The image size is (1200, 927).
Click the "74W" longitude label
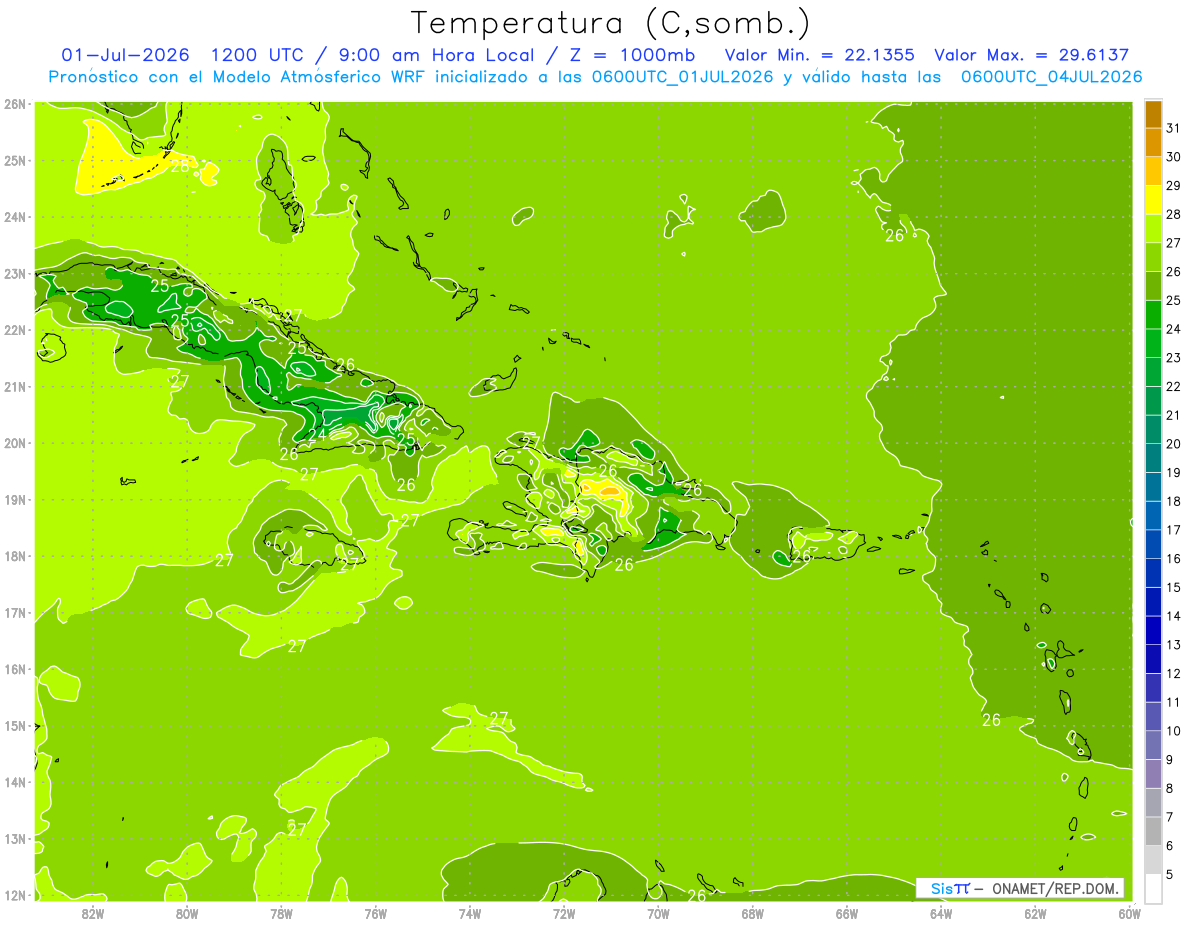point(469,912)
